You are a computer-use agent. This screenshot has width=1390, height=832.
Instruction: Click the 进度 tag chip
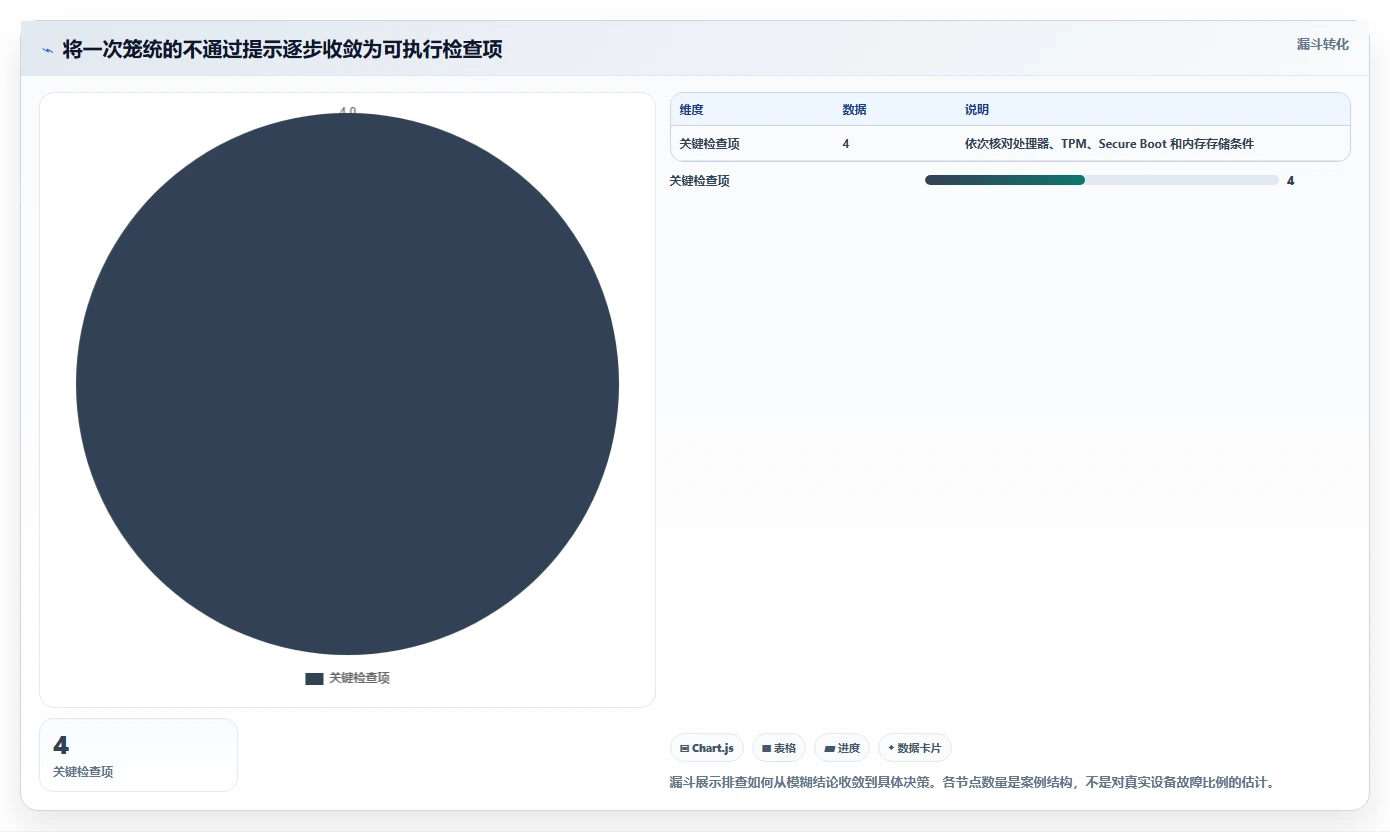point(842,748)
